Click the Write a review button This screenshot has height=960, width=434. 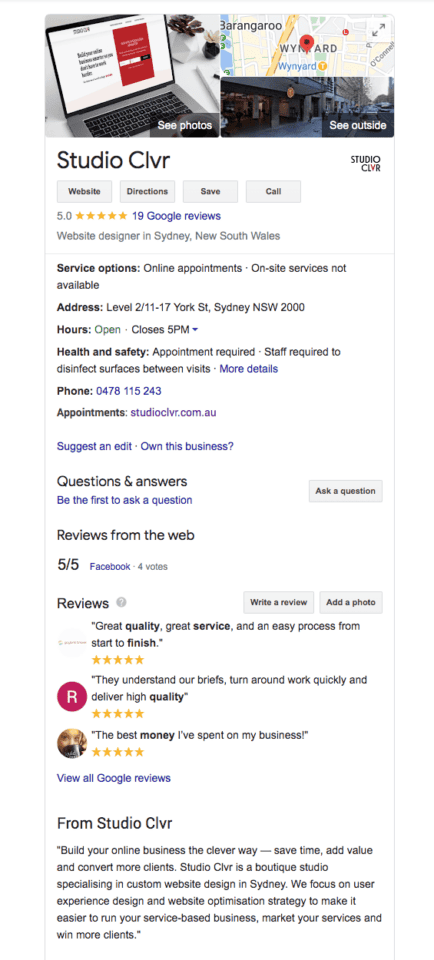pyautogui.click(x=279, y=602)
